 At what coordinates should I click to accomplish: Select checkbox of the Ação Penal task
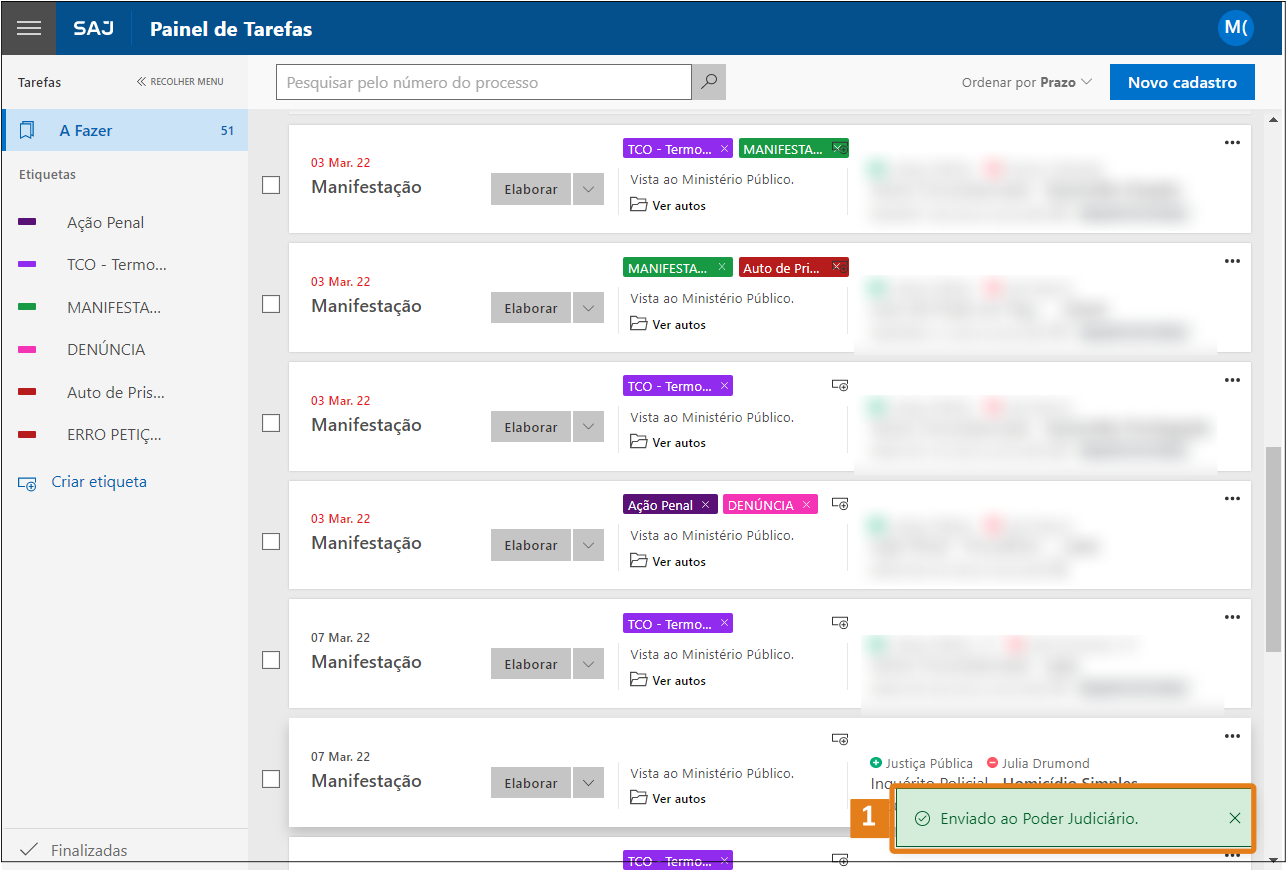click(x=271, y=542)
